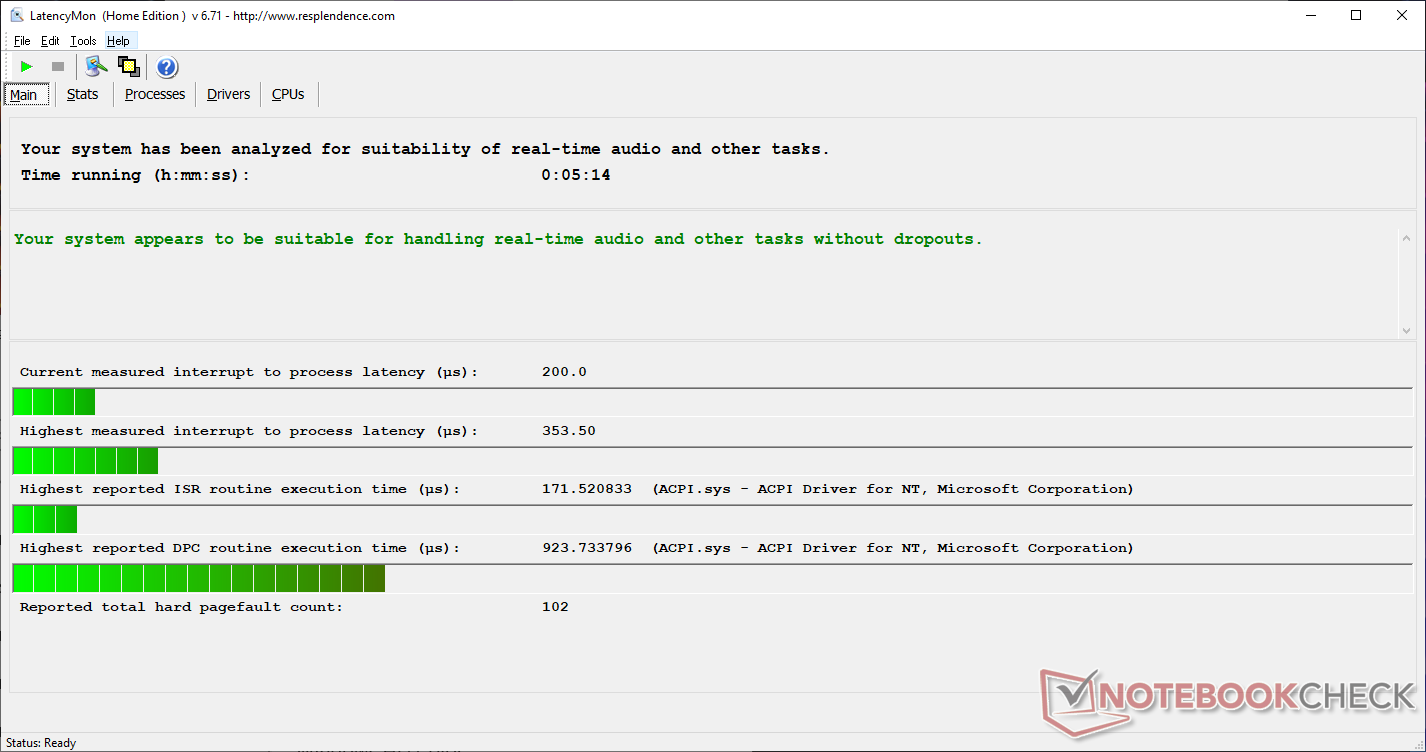Click the highest ISR execution time bar

(x=712, y=519)
